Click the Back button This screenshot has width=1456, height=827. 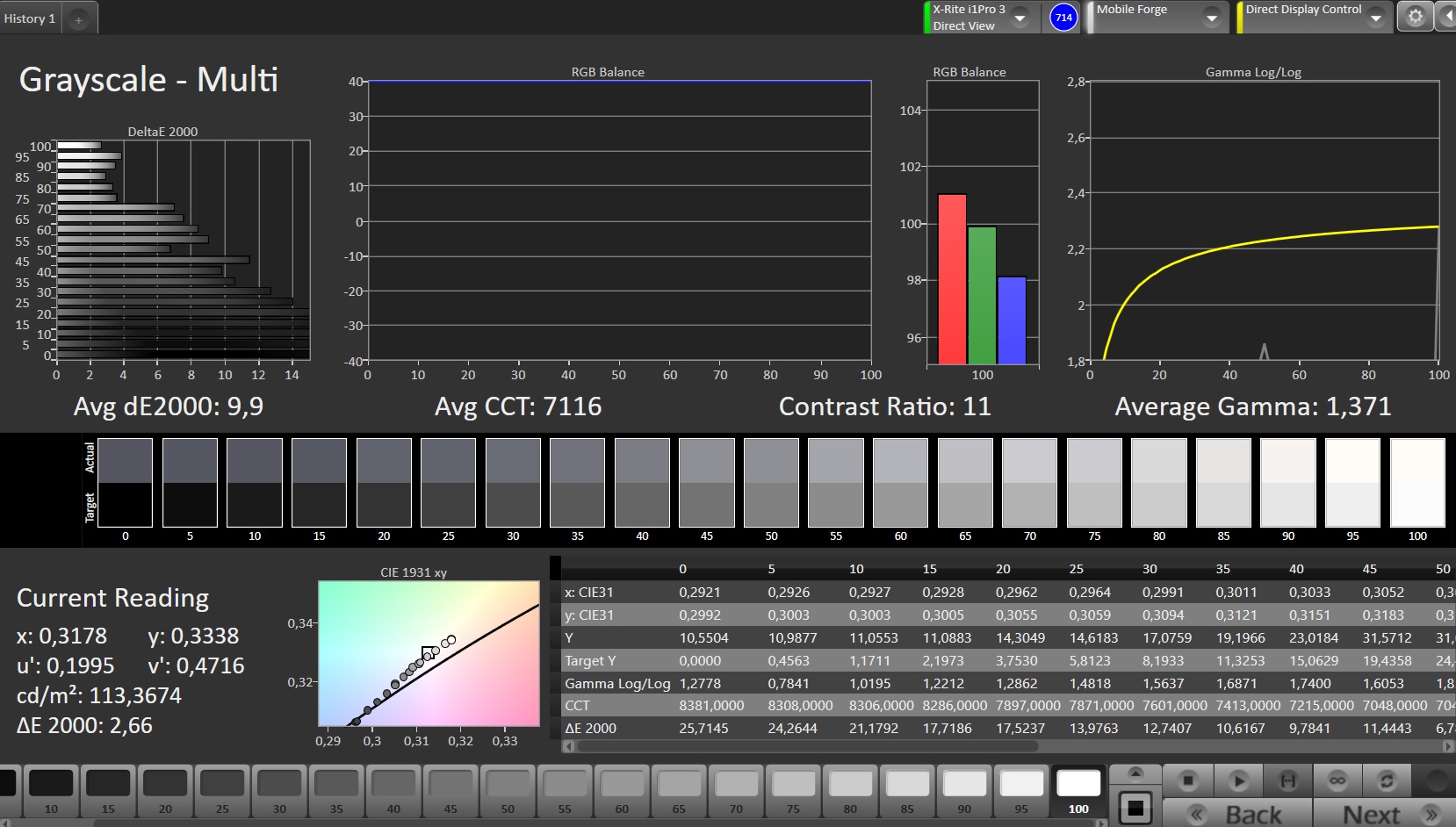(1237, 814)
